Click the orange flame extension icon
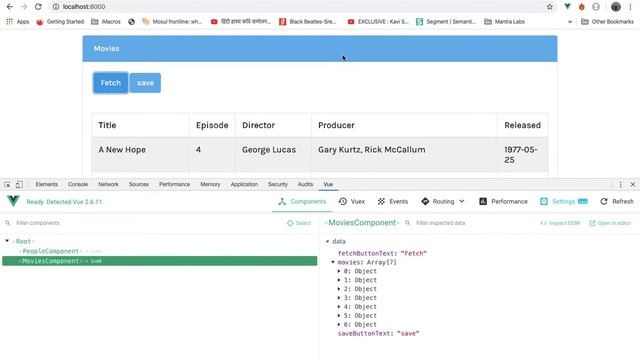640x360 pixels. [582, 7]
